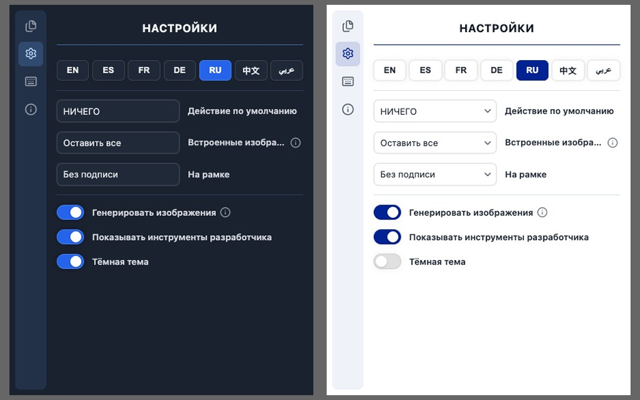Click Генерировать изображения label in dark panel
The image size is (640, 400).
[154, 213]
